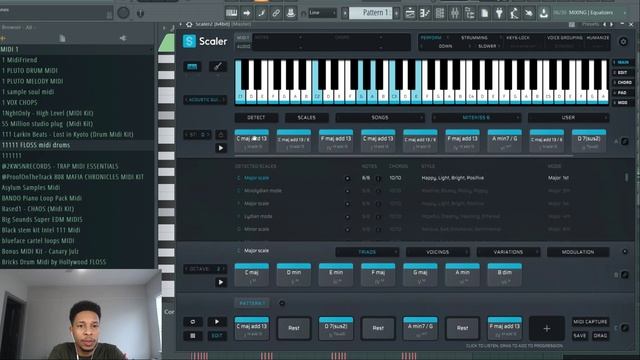
Task: Select the guitar view icon in Scaler
Action: click(x=218, y=67)
